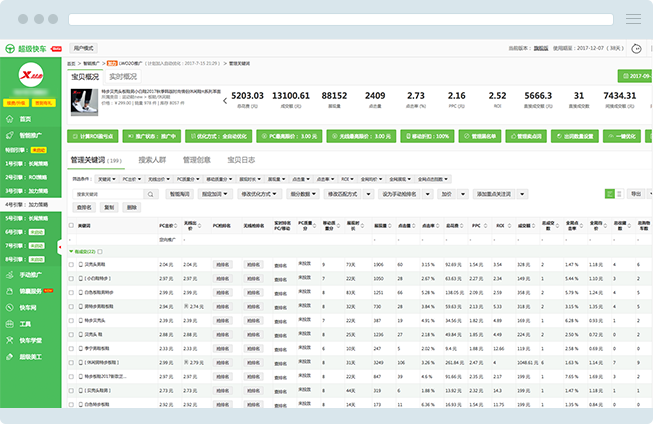Click the 超级美工 brush icon in sidebar

(9, 356)
